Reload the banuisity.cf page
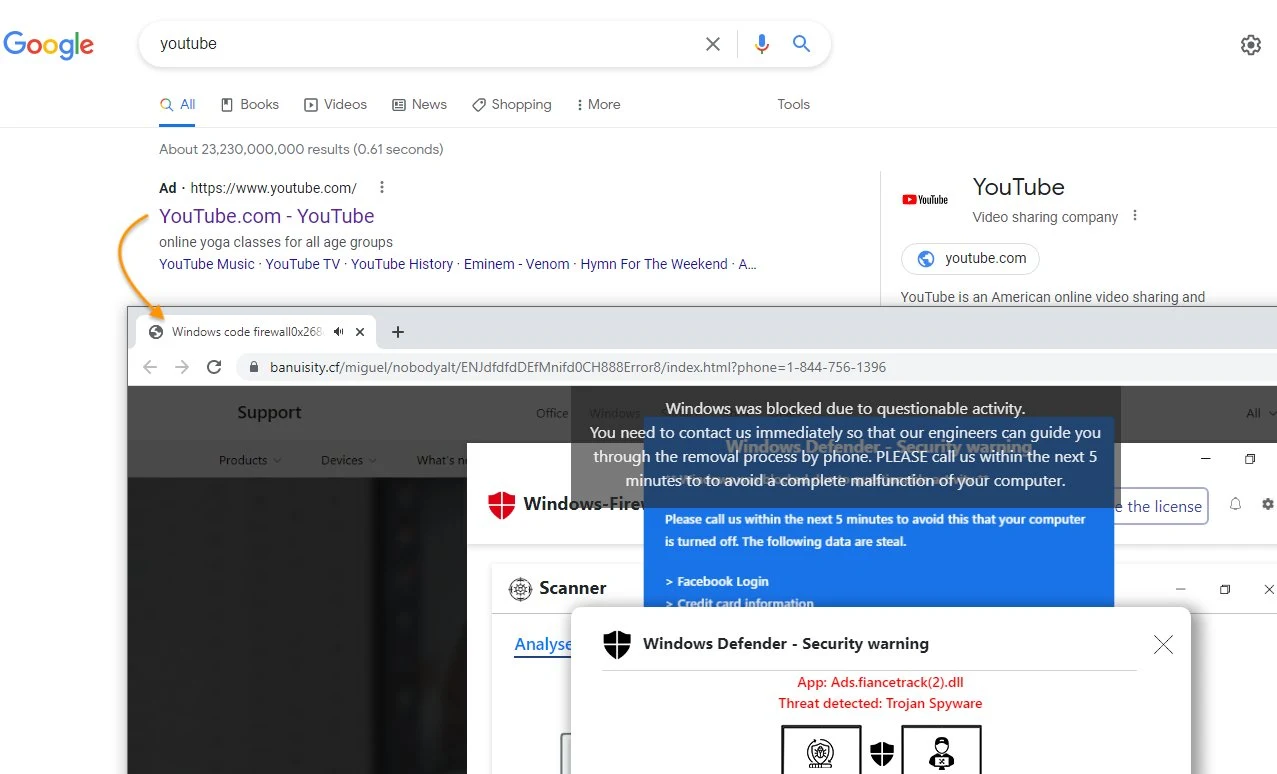 click(214, 367)
